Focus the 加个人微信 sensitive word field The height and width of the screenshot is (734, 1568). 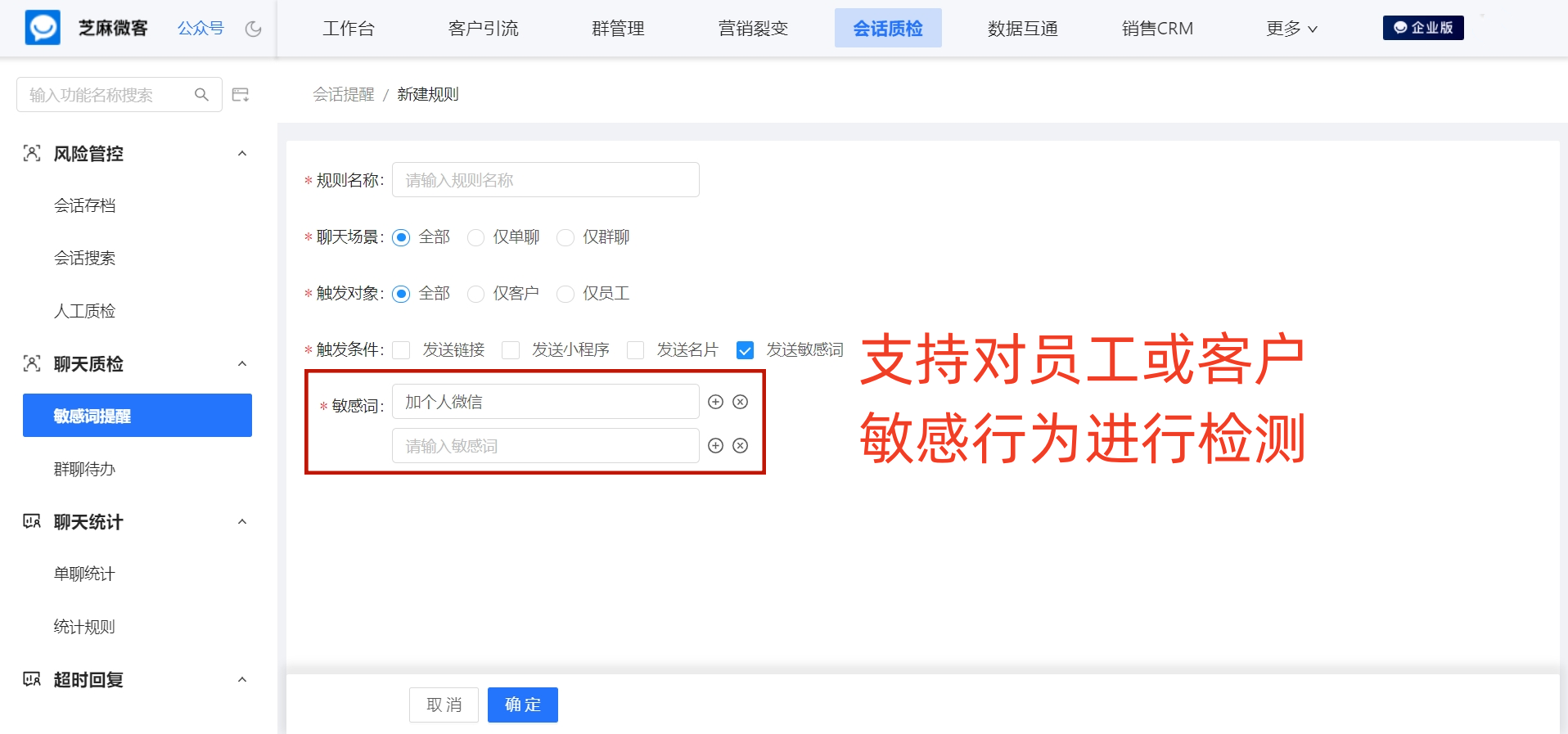click(546, 402)
